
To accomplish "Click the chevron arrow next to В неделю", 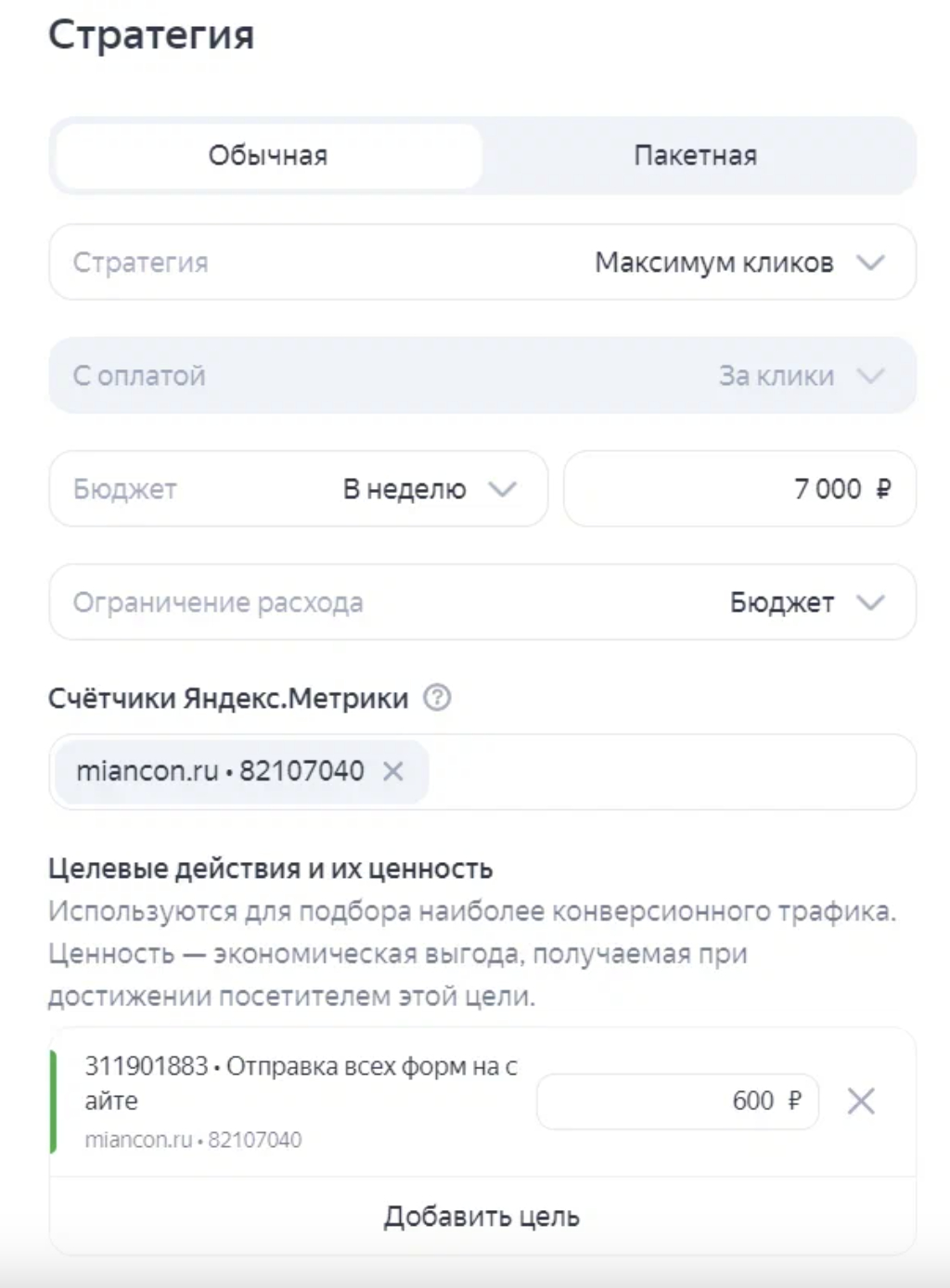I will tap(502, 489).
